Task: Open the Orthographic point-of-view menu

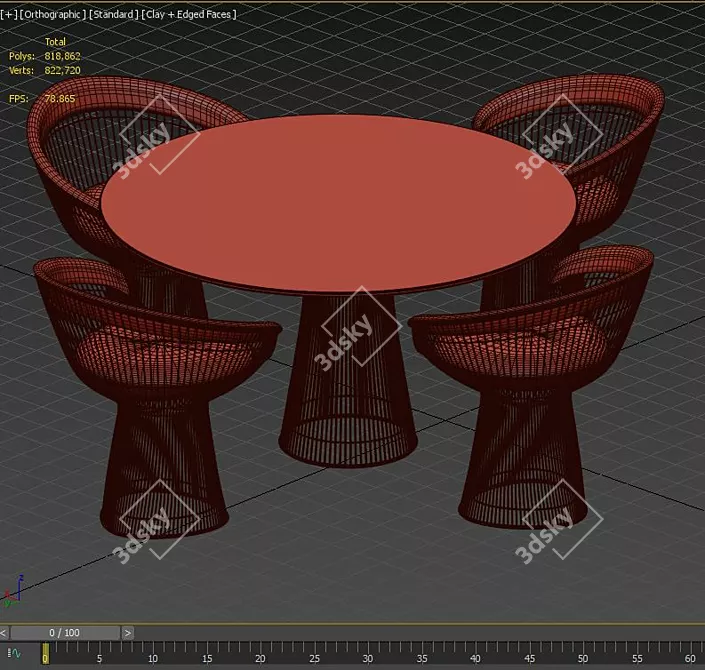Action: pos(52,14)
